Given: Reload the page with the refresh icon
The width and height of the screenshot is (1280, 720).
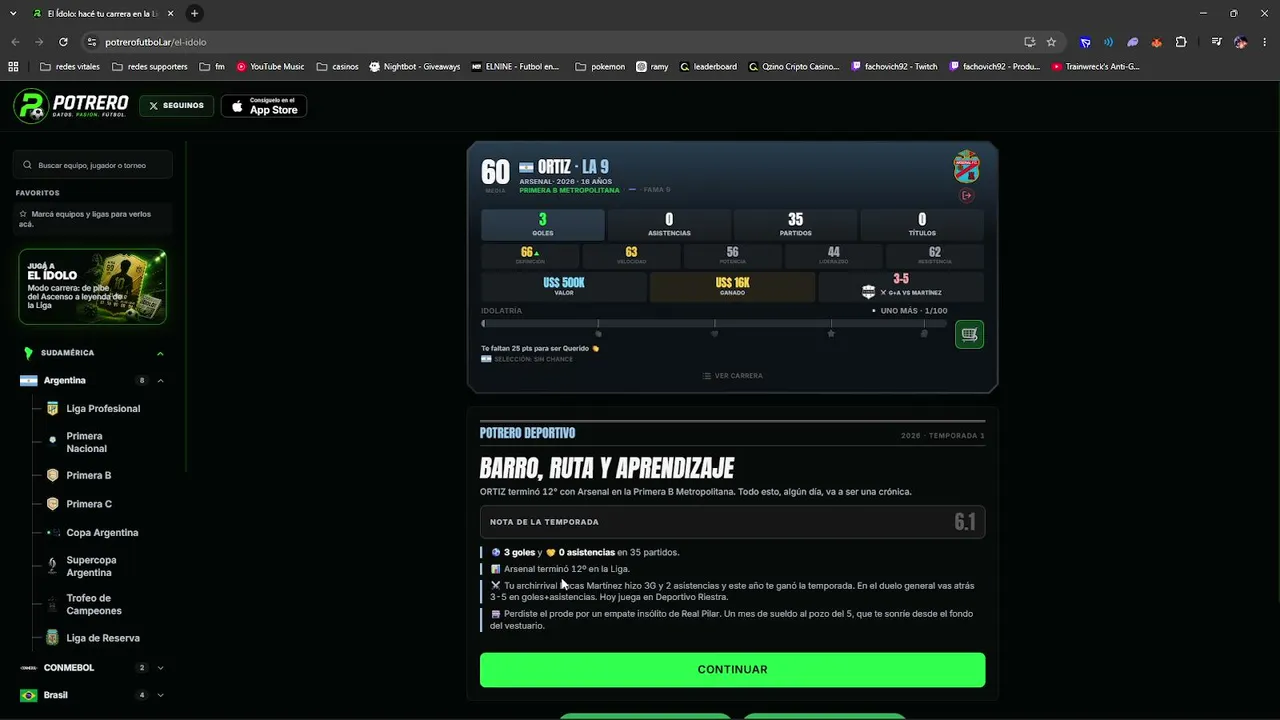Looking at the screenshot, I should [x=63, y=42].
